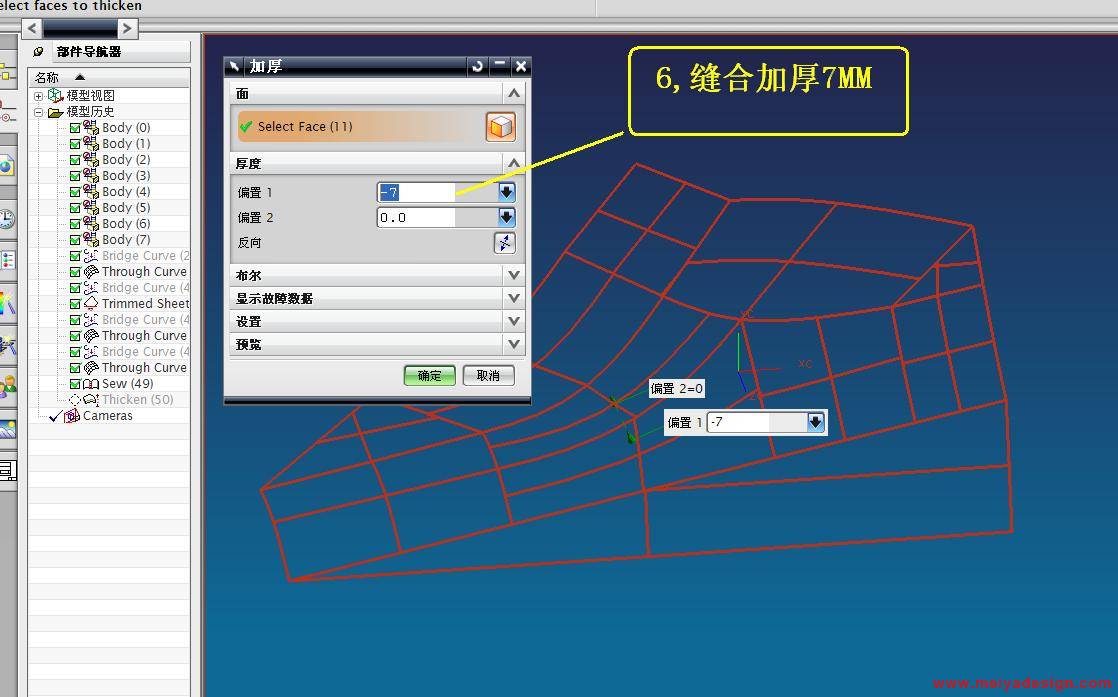Reset the Thicken dialog via title bar icon
1118x697 pixels.
[x=477, y=66]
